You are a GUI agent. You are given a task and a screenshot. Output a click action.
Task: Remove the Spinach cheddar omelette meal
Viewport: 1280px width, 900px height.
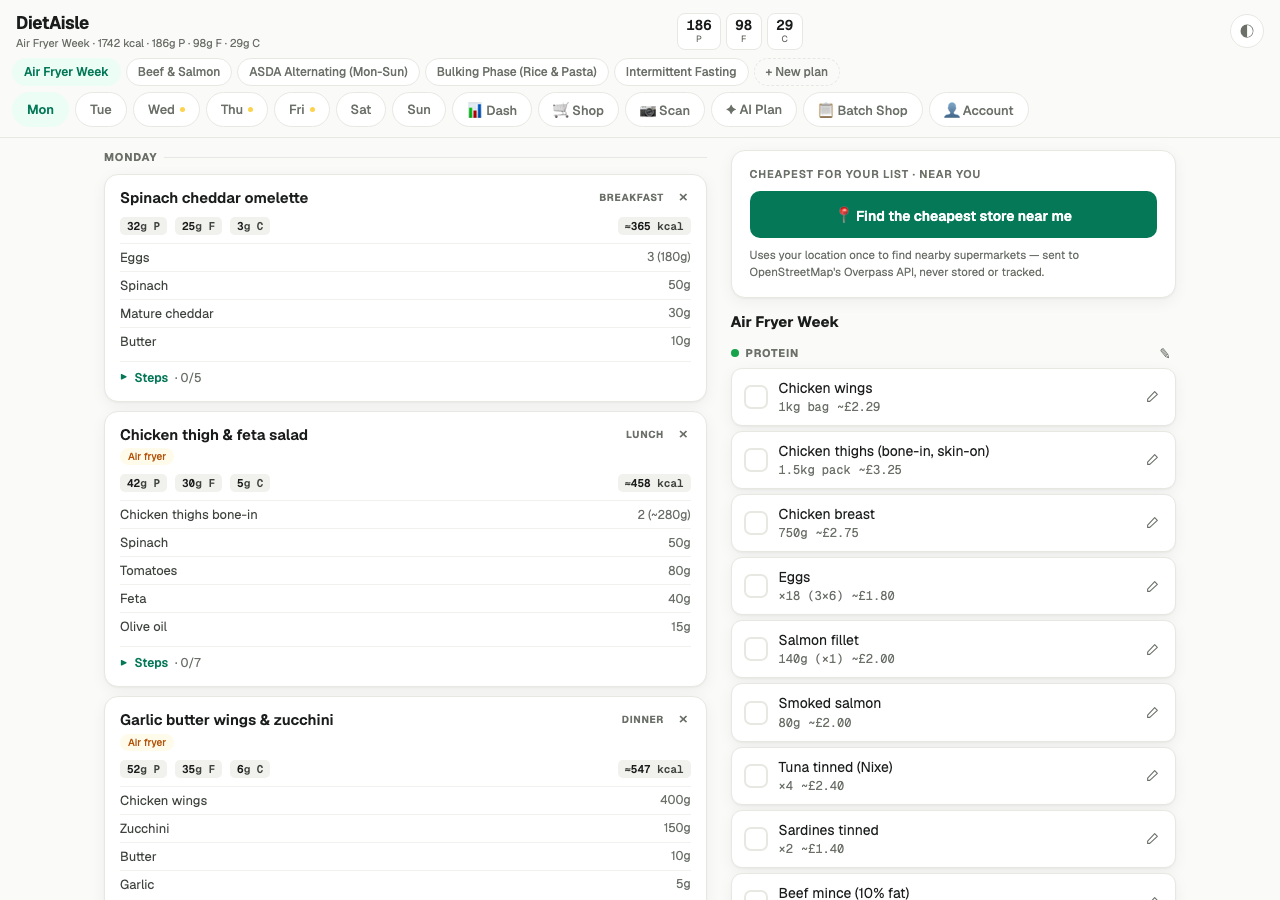(x=683, y=197)
